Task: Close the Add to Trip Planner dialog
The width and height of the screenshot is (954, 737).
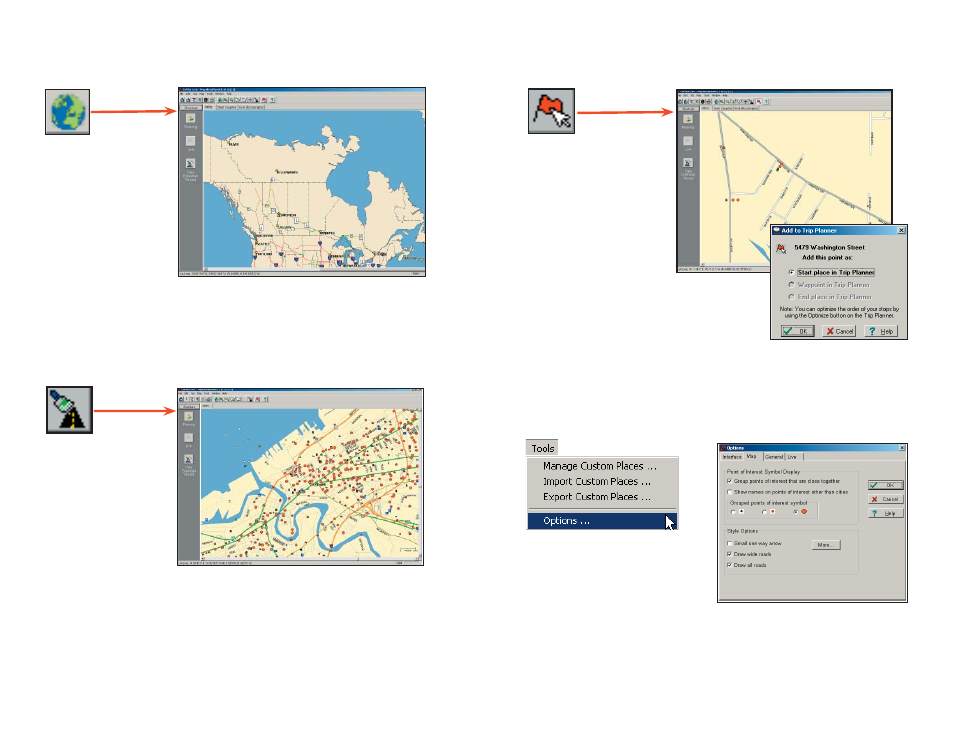Action: pos(902,231)
